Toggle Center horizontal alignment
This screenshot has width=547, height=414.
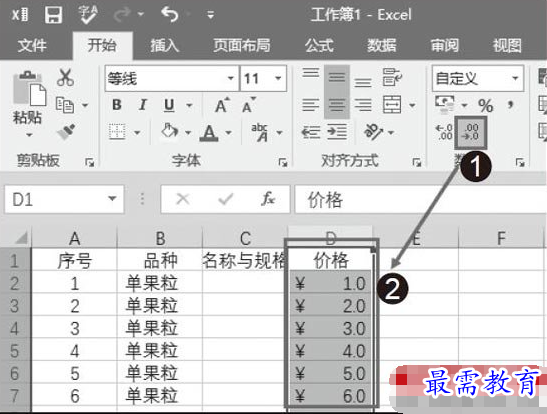[337, 105]
